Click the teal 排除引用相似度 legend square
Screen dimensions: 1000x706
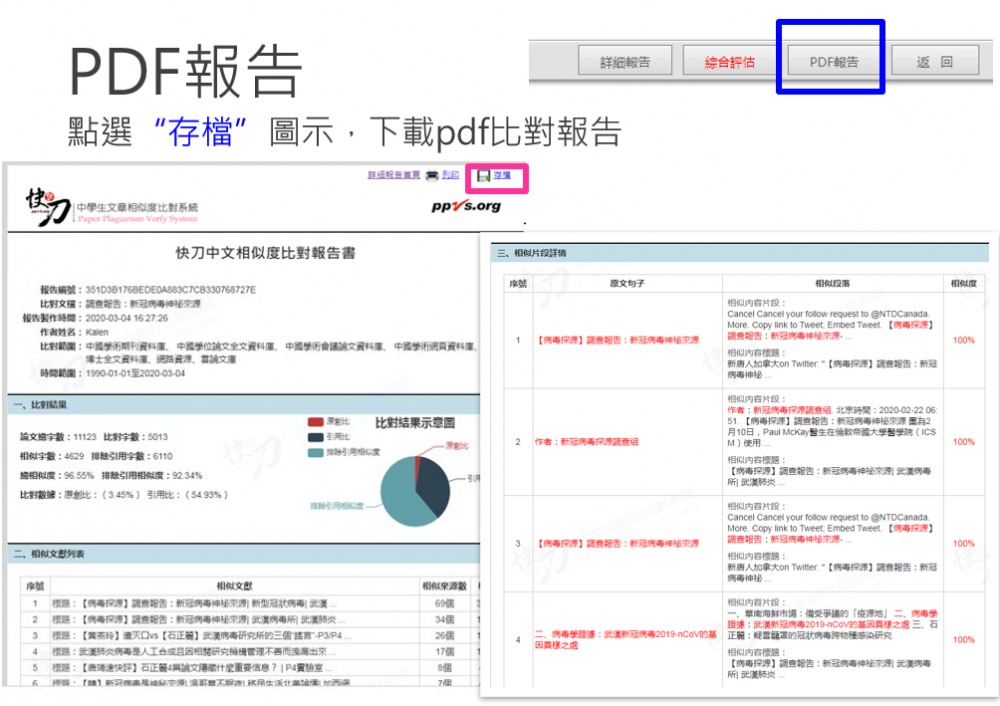tap(315, 453)
